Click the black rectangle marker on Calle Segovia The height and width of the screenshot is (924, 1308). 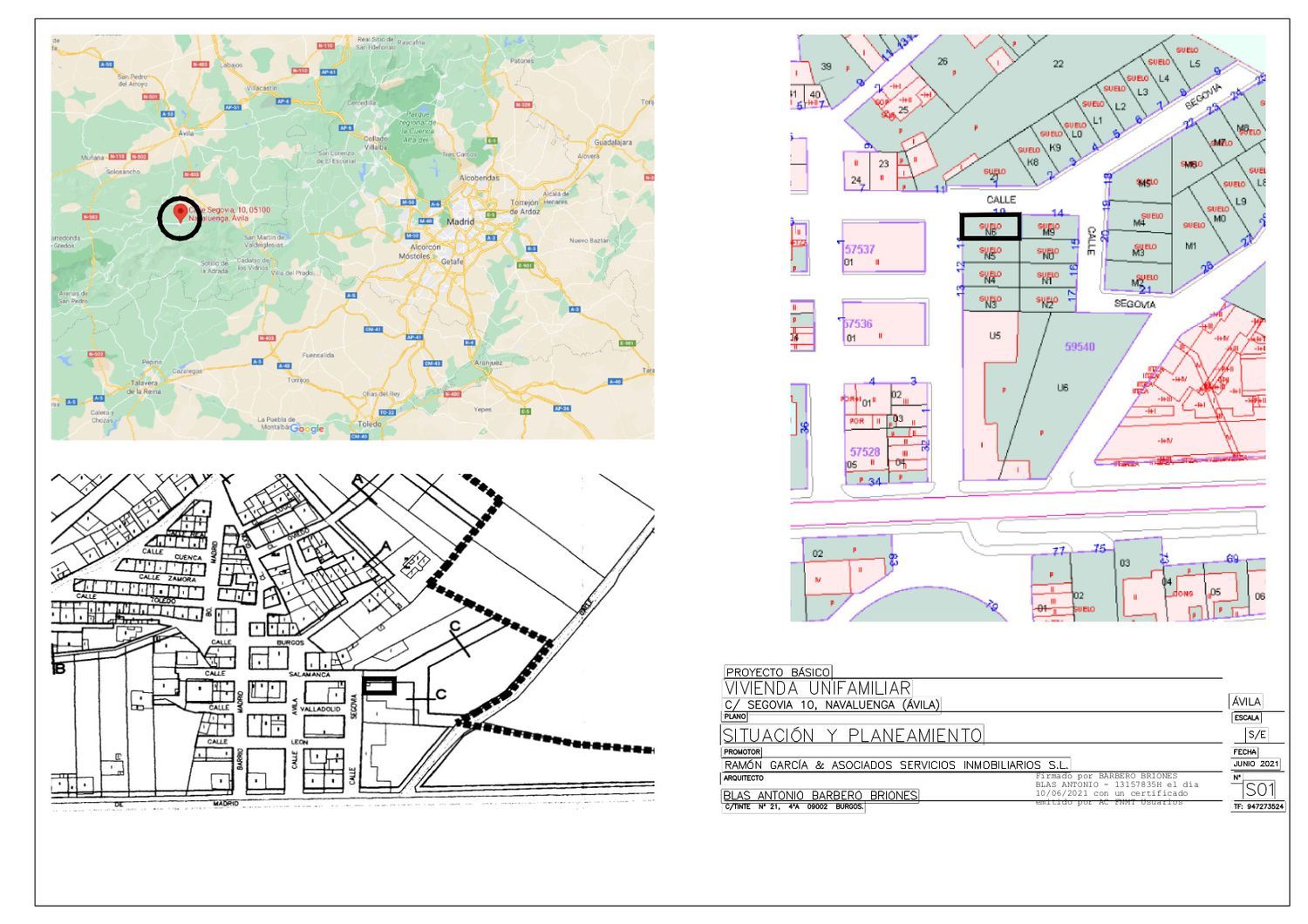pos(379,686)
